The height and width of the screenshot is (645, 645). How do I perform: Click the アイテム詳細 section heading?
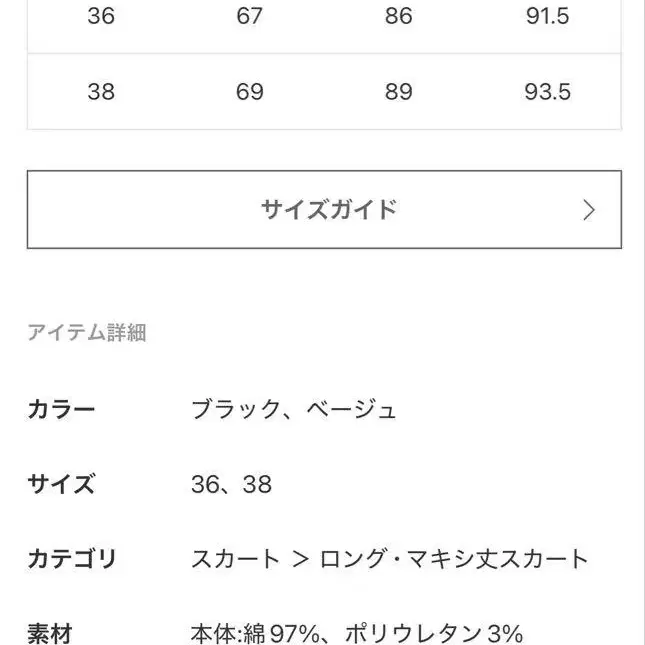click(x=87, y=333)
